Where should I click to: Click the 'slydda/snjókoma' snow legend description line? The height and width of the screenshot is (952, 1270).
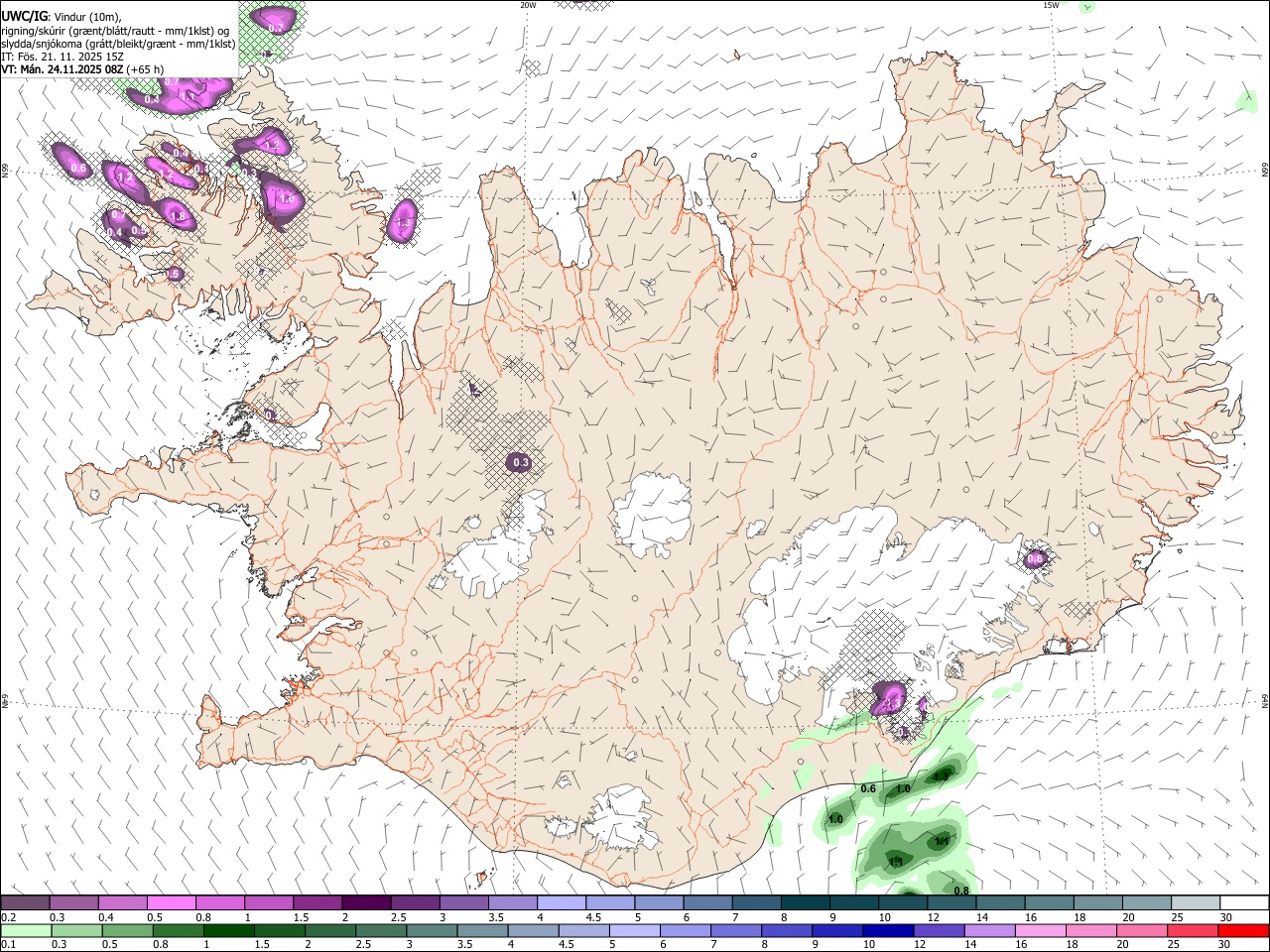click(x=119, y=44)
